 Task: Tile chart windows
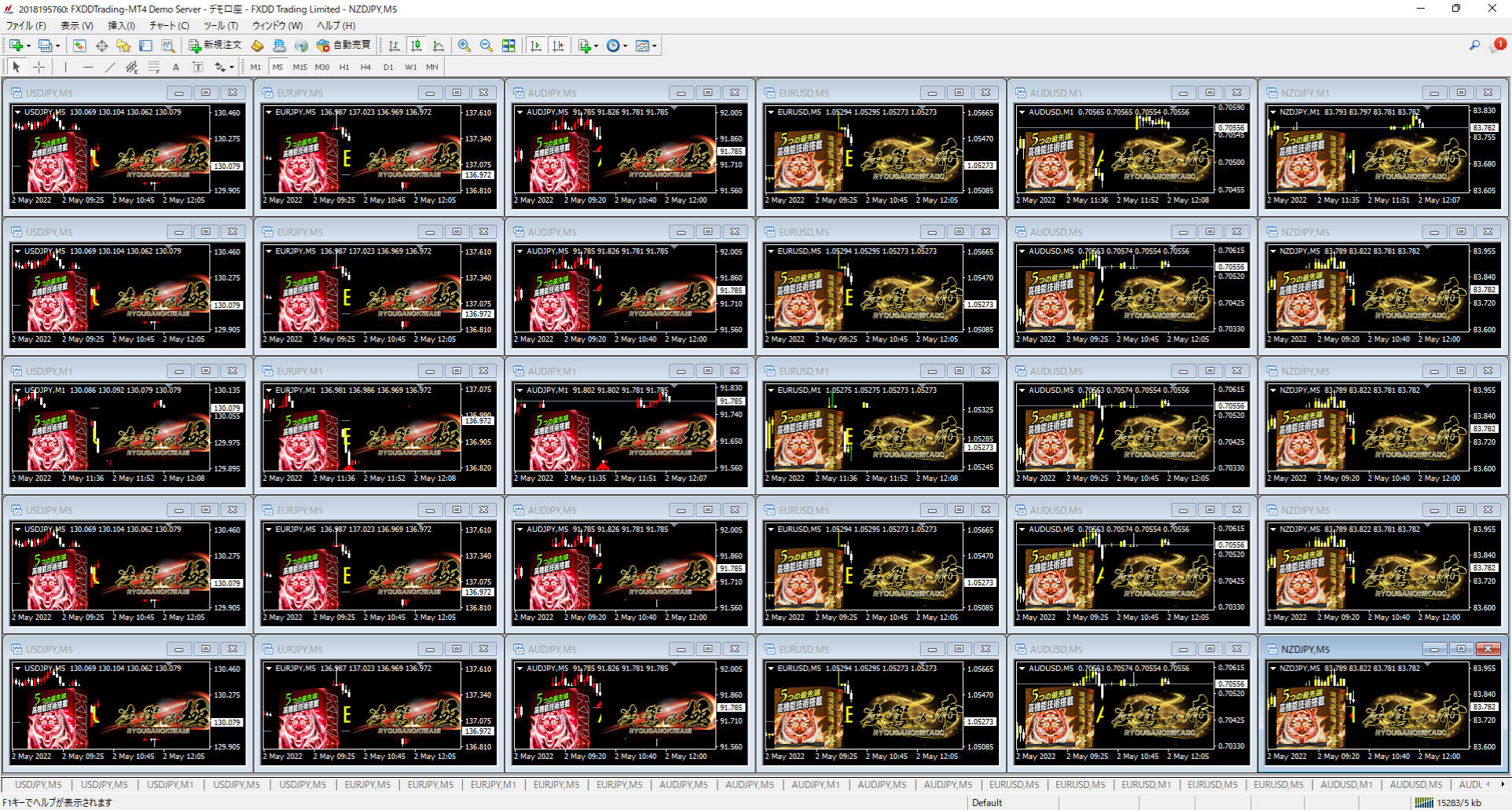[508, 46]
